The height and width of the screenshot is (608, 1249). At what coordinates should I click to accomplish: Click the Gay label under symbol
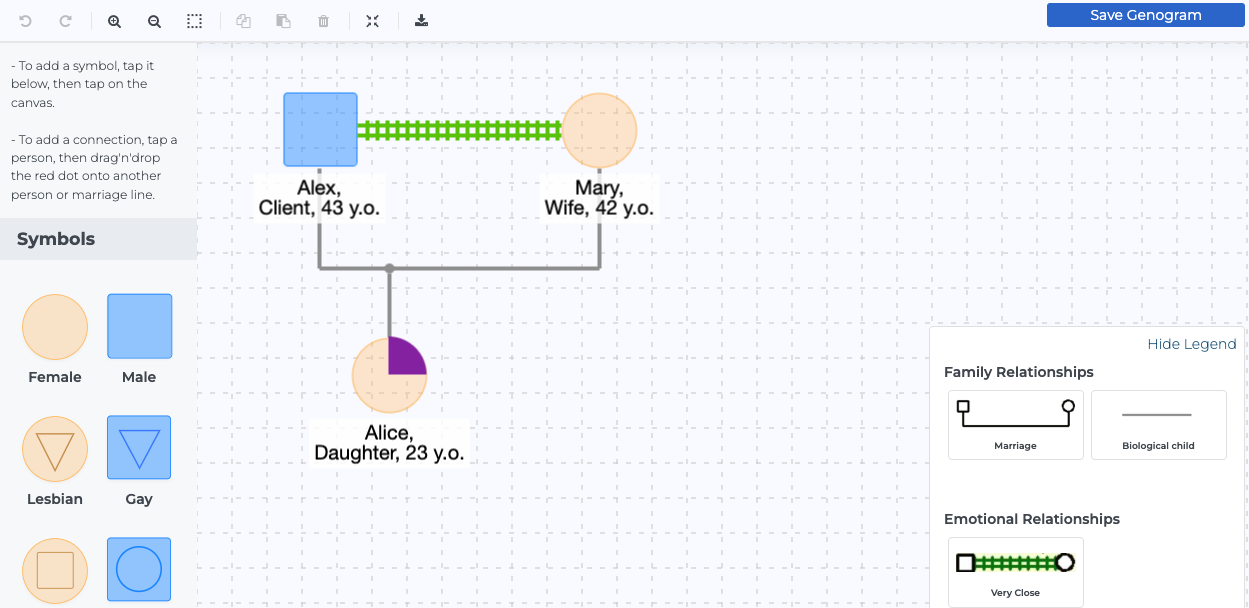point(139,499)
